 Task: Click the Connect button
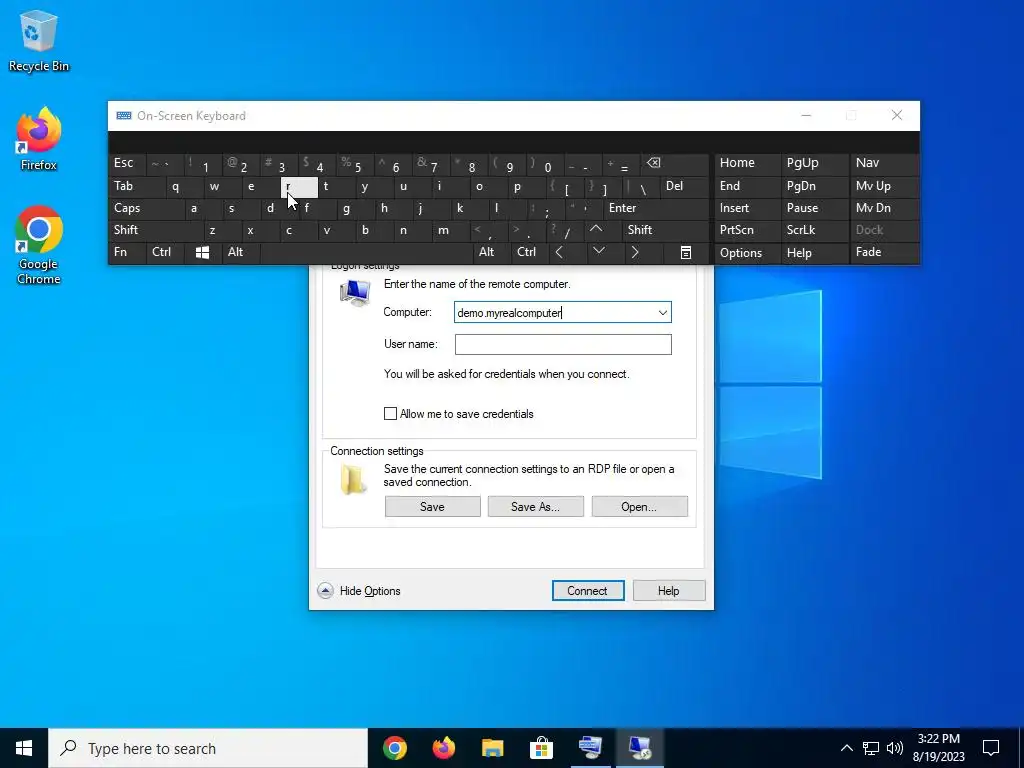tap(588, 591)
